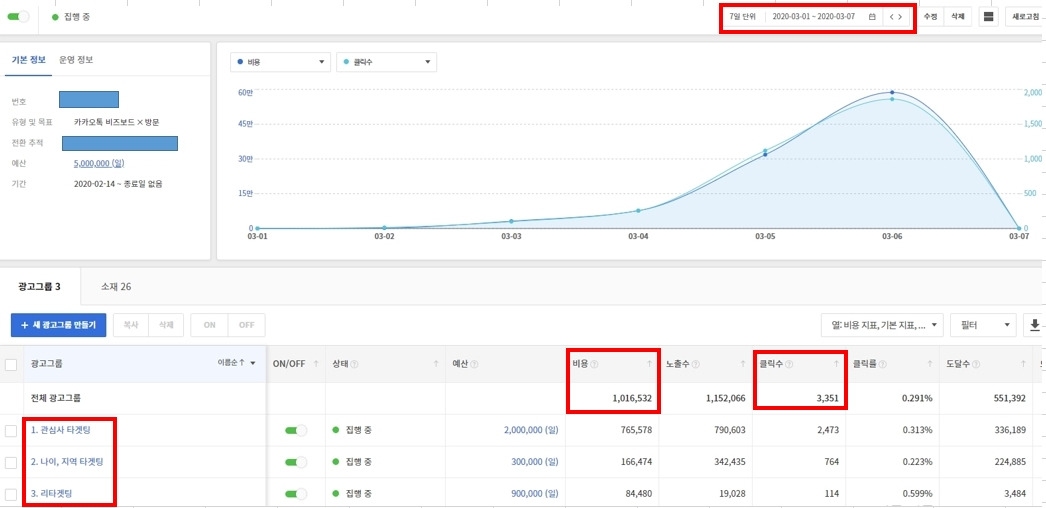1046x508 pixels.
Task: Switch to the 운영 정보 tab
Action: (x=76, y=59)
